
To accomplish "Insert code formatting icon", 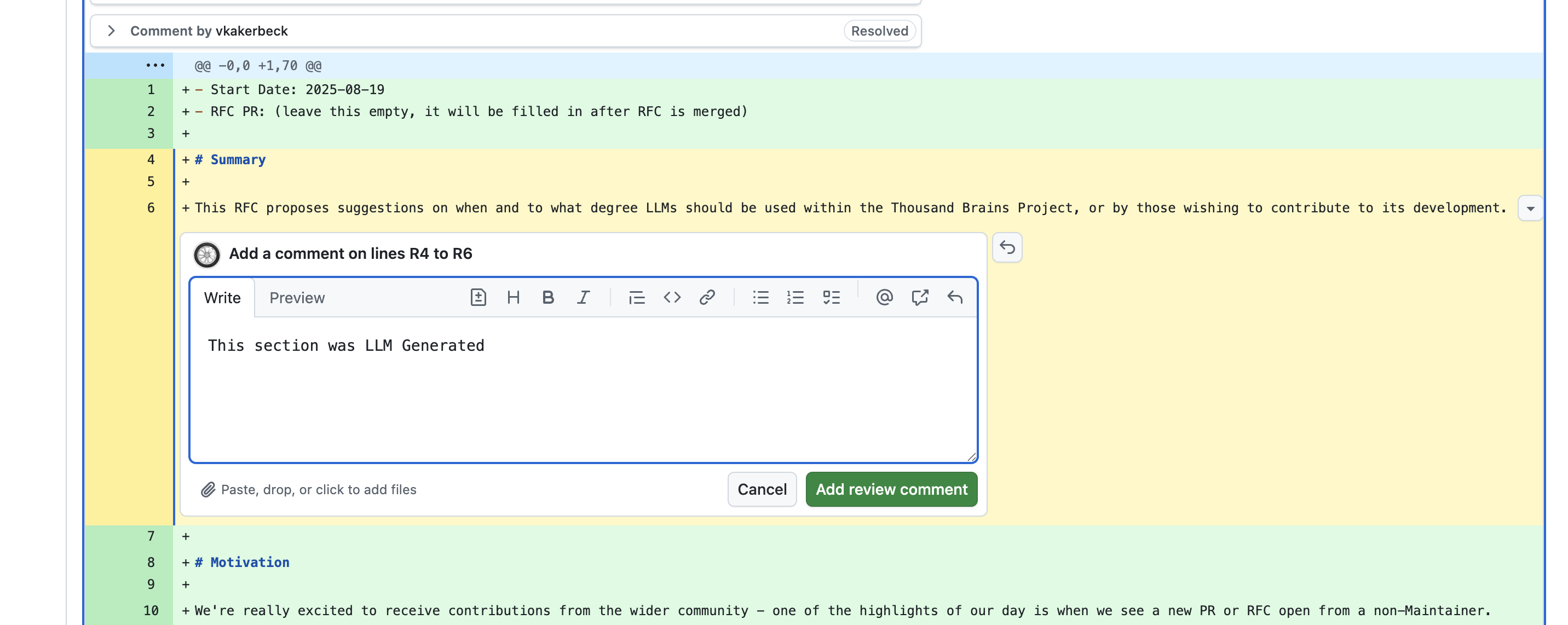I will coord(672,298).
